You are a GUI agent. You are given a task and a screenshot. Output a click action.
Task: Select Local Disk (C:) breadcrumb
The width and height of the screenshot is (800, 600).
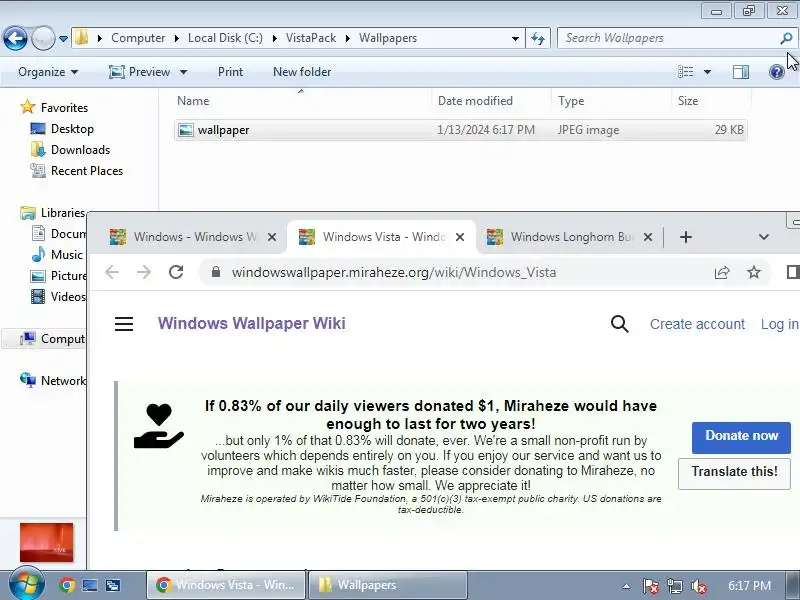coord(225,38)
